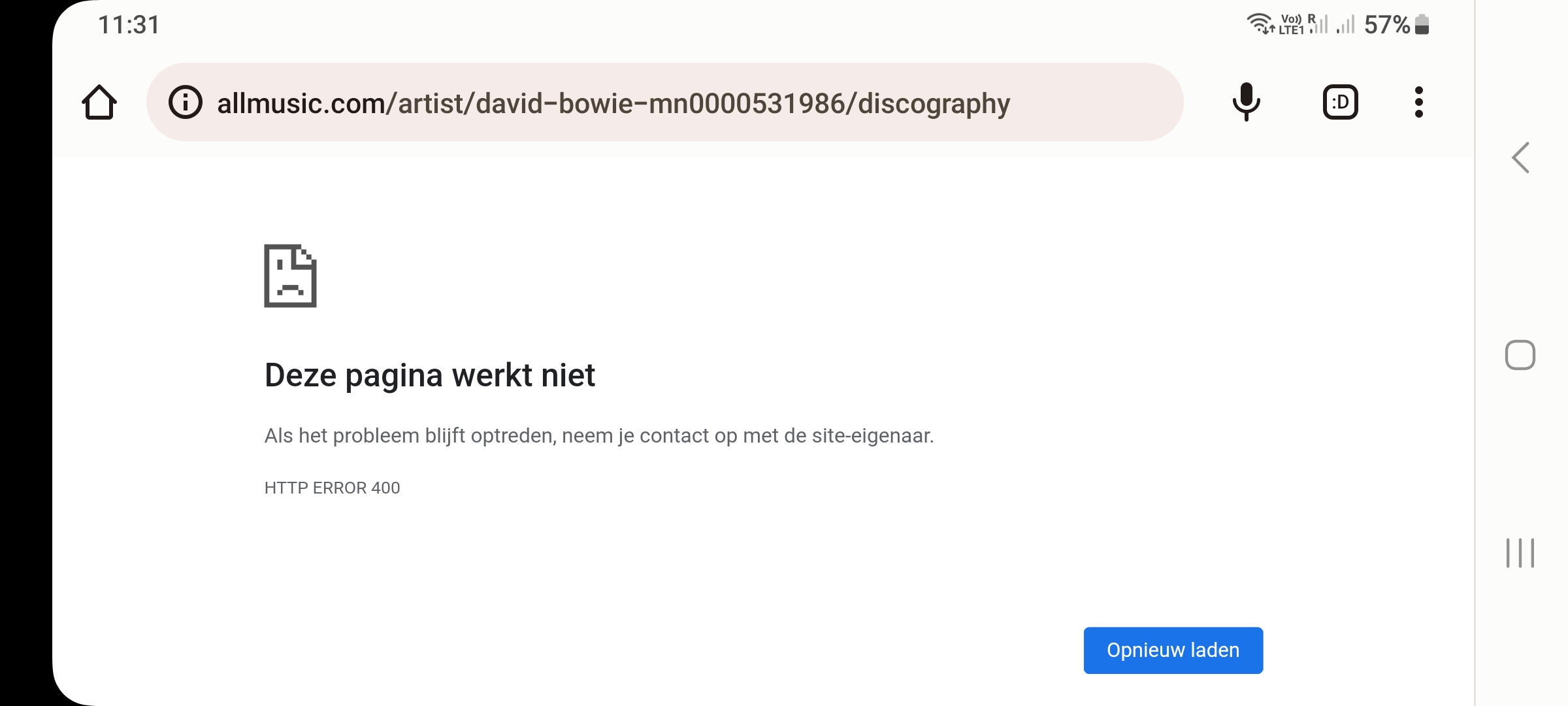The height and width of the screenshot is (706, 1568).
Task: Tap the second SIM signal strength bars
Action: 1345,25
